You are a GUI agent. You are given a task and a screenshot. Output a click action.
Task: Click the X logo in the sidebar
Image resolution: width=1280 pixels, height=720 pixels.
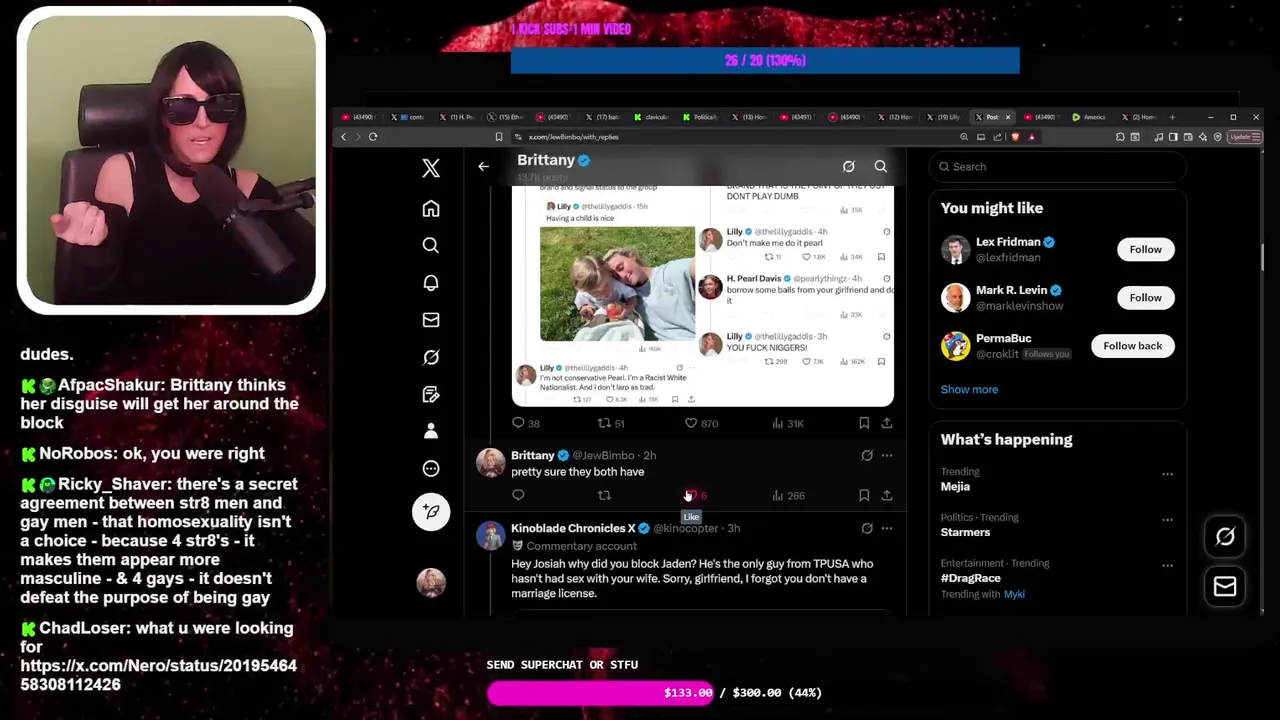(x=431, y=168)
